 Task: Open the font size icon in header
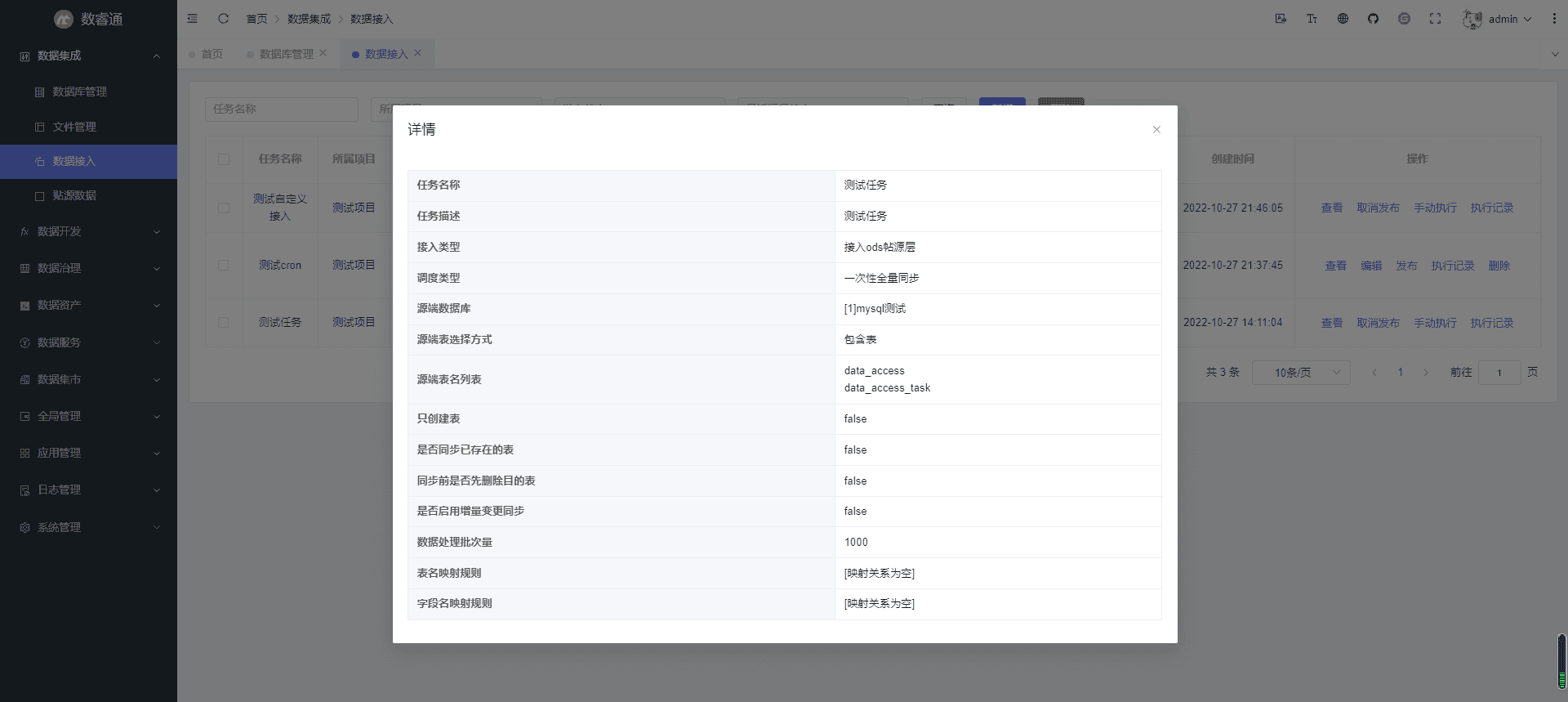(1312, 18)
